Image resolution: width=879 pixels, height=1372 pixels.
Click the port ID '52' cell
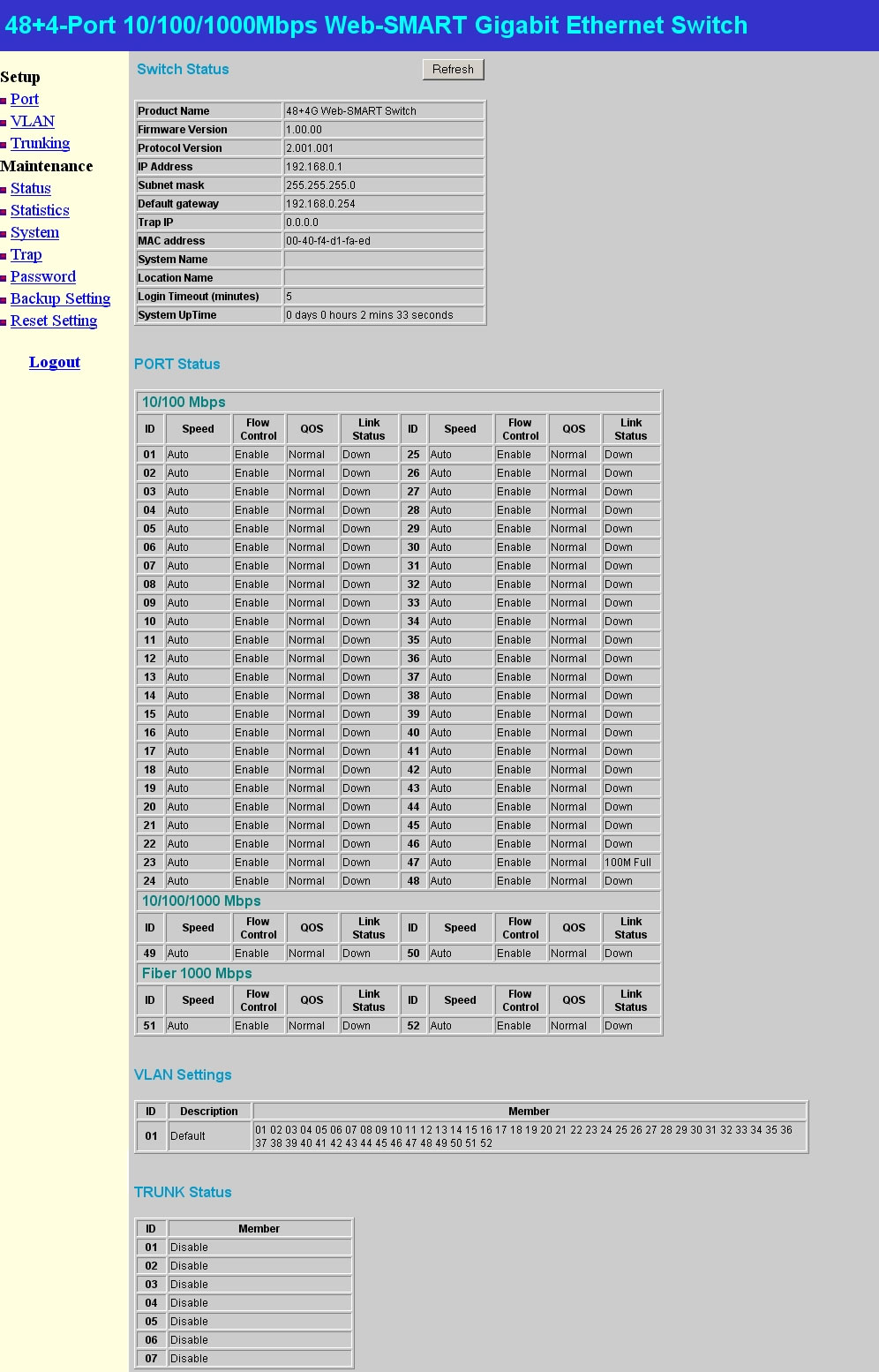[413, 1026]
